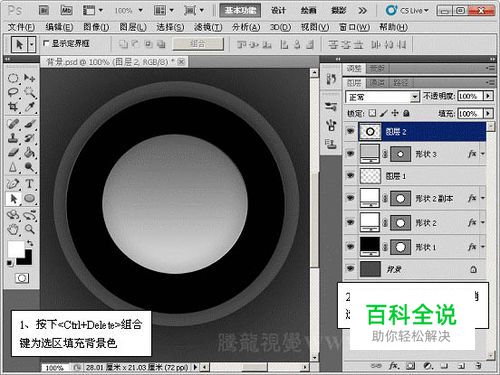This screenshot has height=375, width=500.
Task: Hide the 图层 2 layer
Action: click(x=350, y=131)
